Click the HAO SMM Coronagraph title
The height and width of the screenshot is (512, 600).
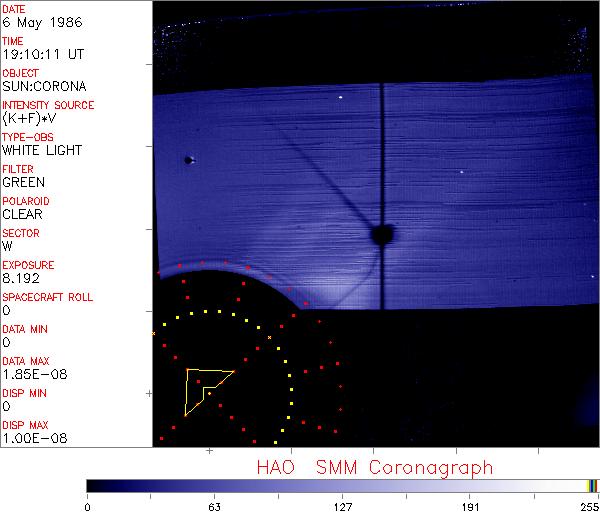[375, 467]
